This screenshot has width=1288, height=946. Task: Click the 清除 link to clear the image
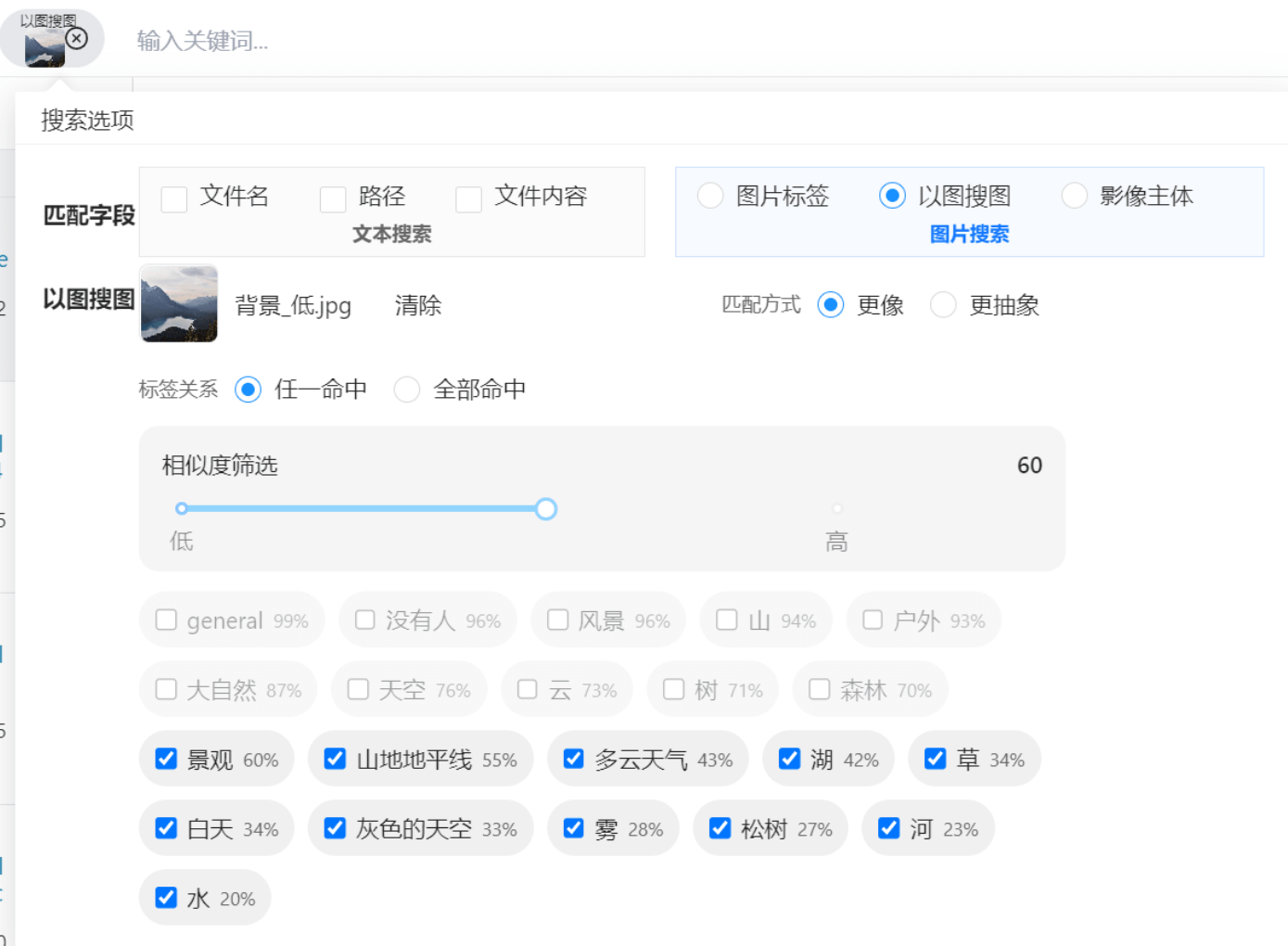pos(418,305)
